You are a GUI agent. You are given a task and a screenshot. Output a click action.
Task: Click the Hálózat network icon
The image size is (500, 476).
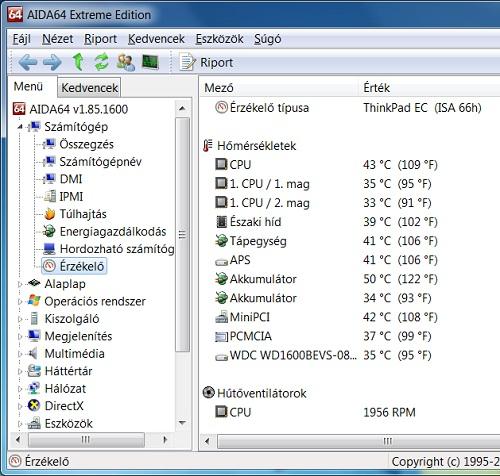point(34,388)
